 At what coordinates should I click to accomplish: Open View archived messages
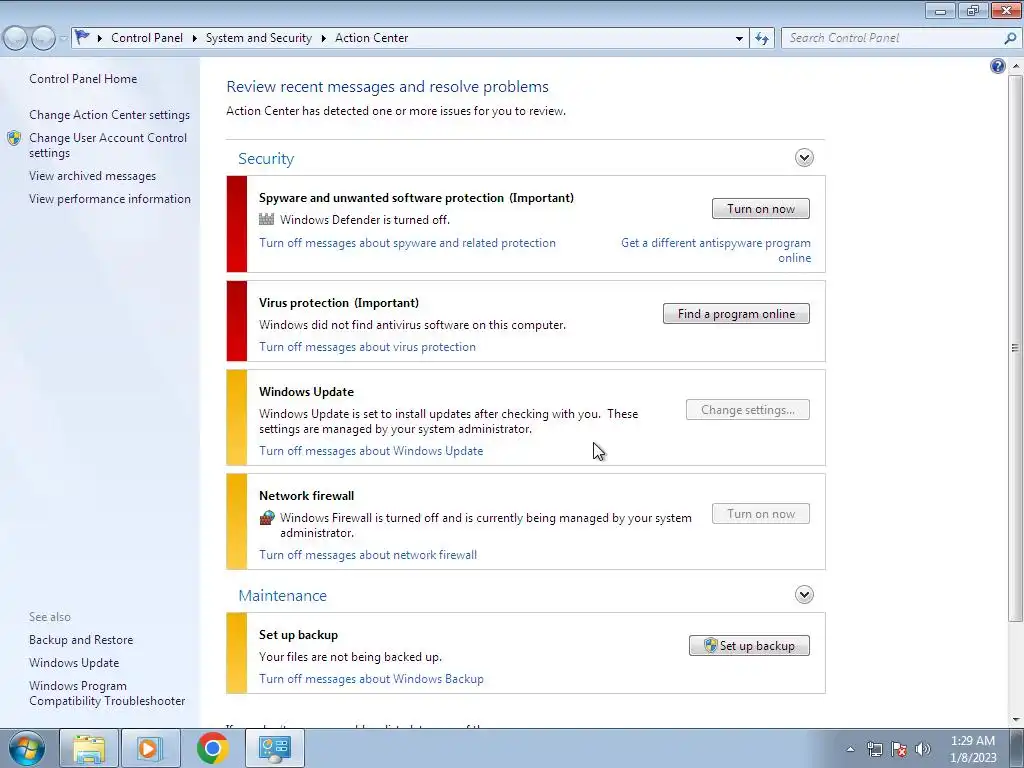tap(93, 176)
